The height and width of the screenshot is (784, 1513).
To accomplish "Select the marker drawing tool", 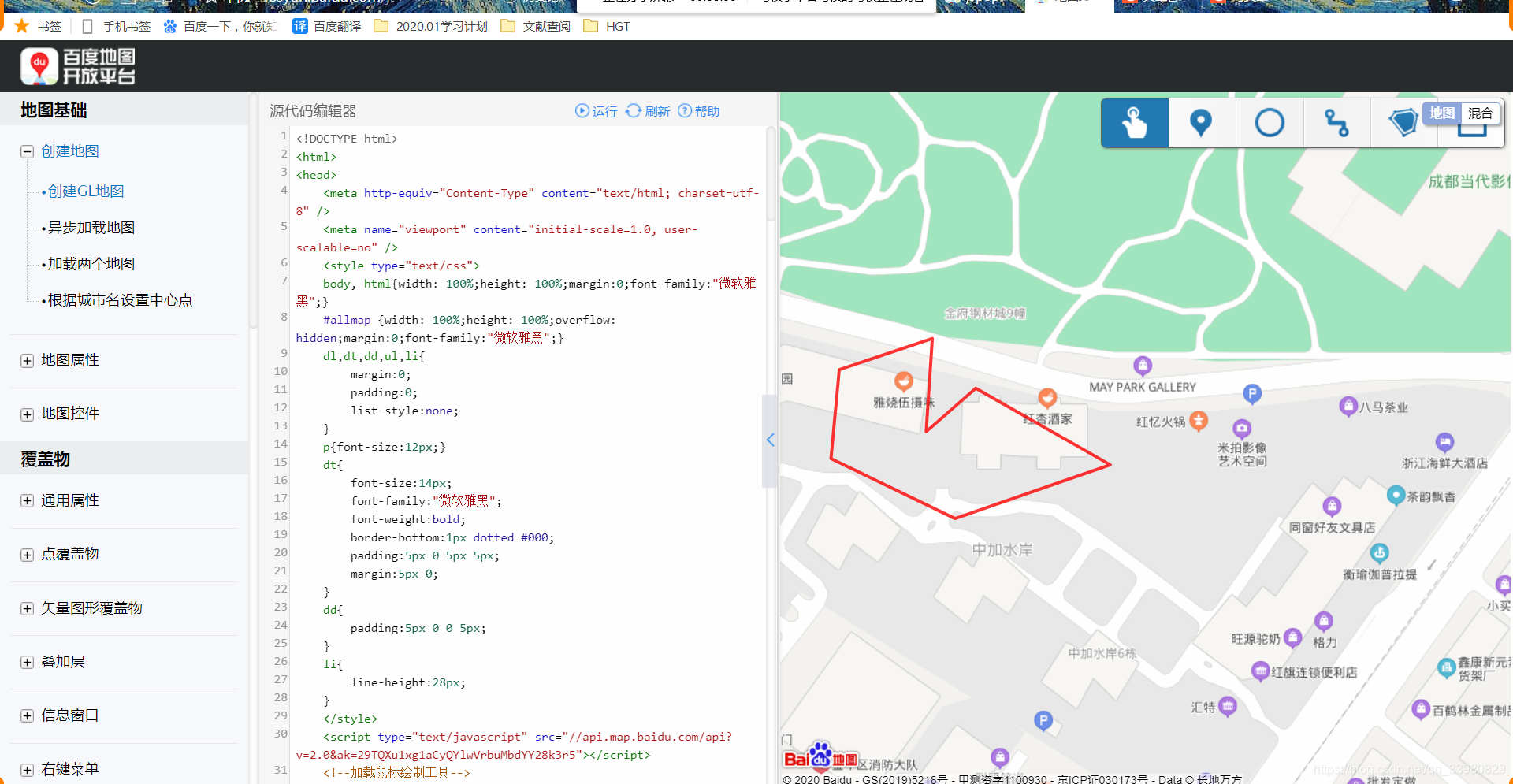I will 1201,123.
